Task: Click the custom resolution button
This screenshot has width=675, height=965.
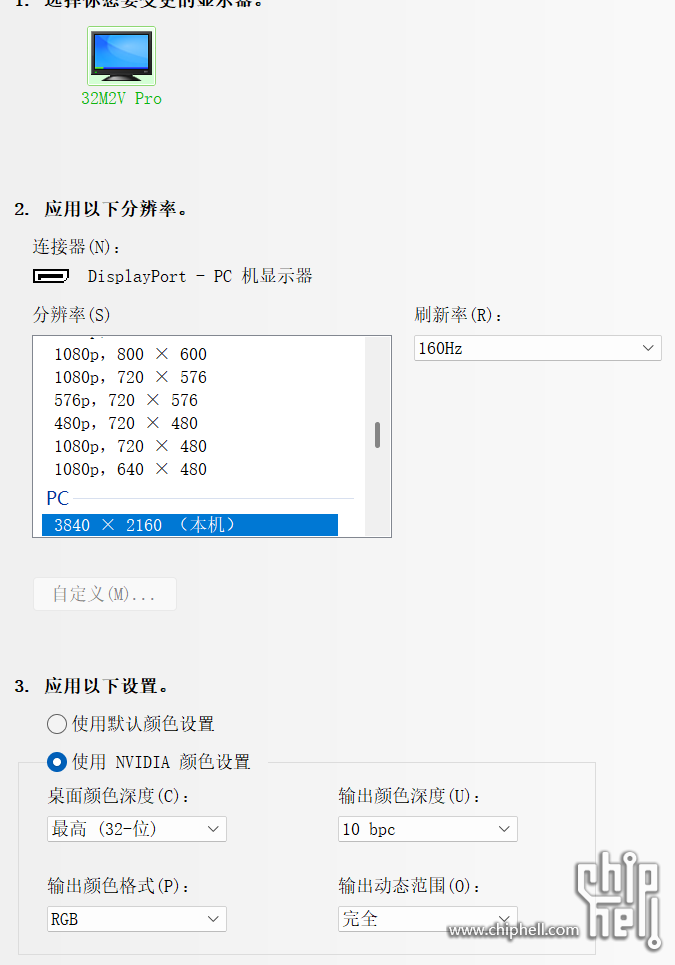Action: [105, 594]
